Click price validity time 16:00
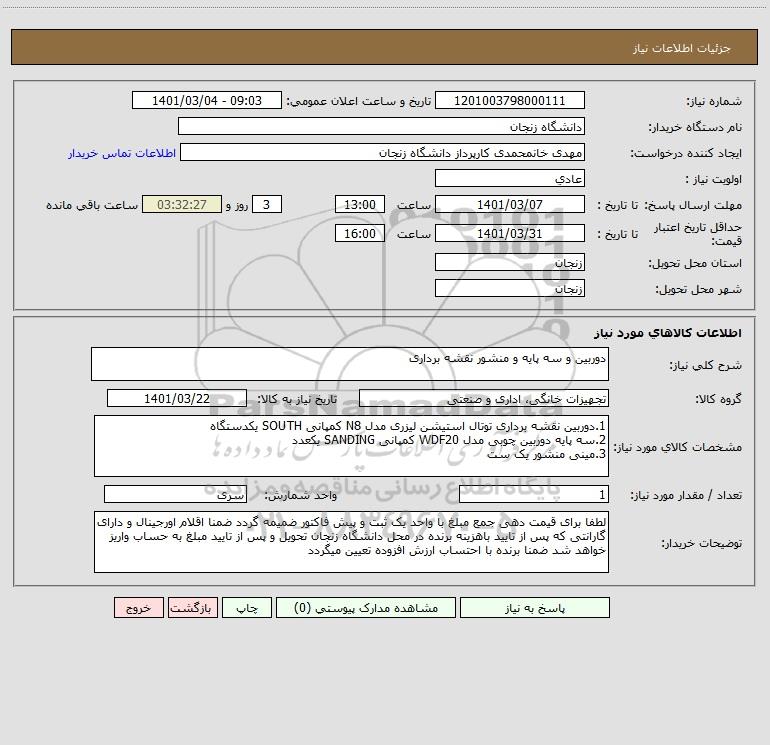 click(x=359, y=233)
